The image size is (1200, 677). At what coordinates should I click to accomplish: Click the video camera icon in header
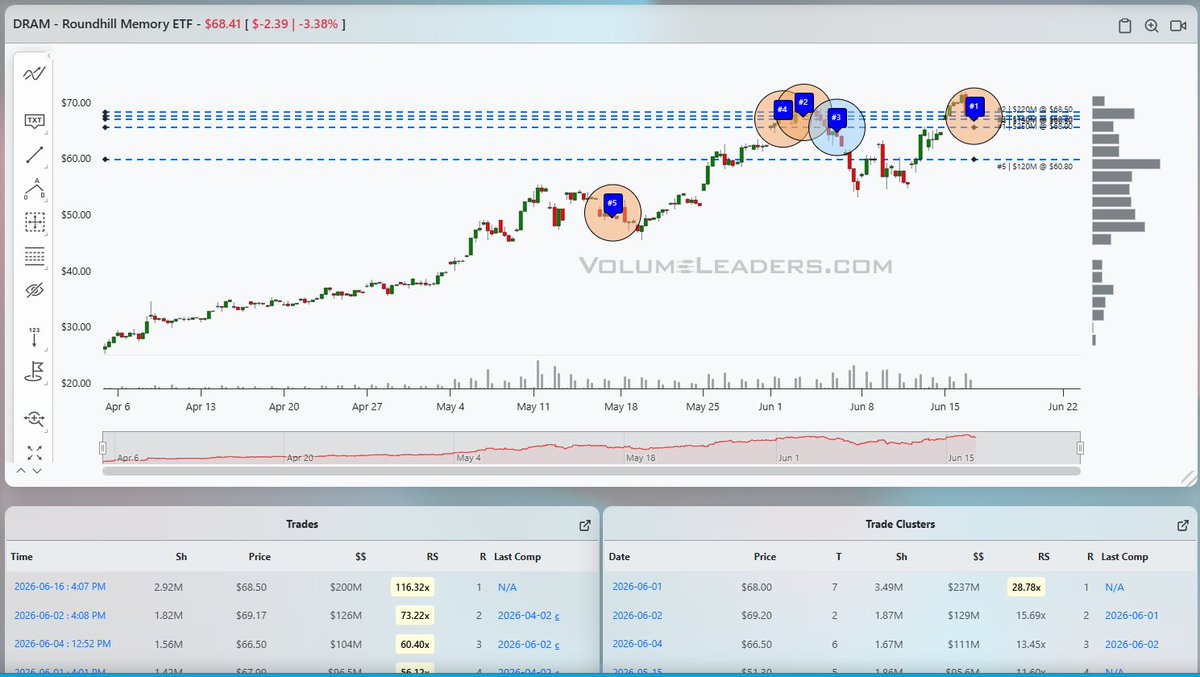[1178, 26]
